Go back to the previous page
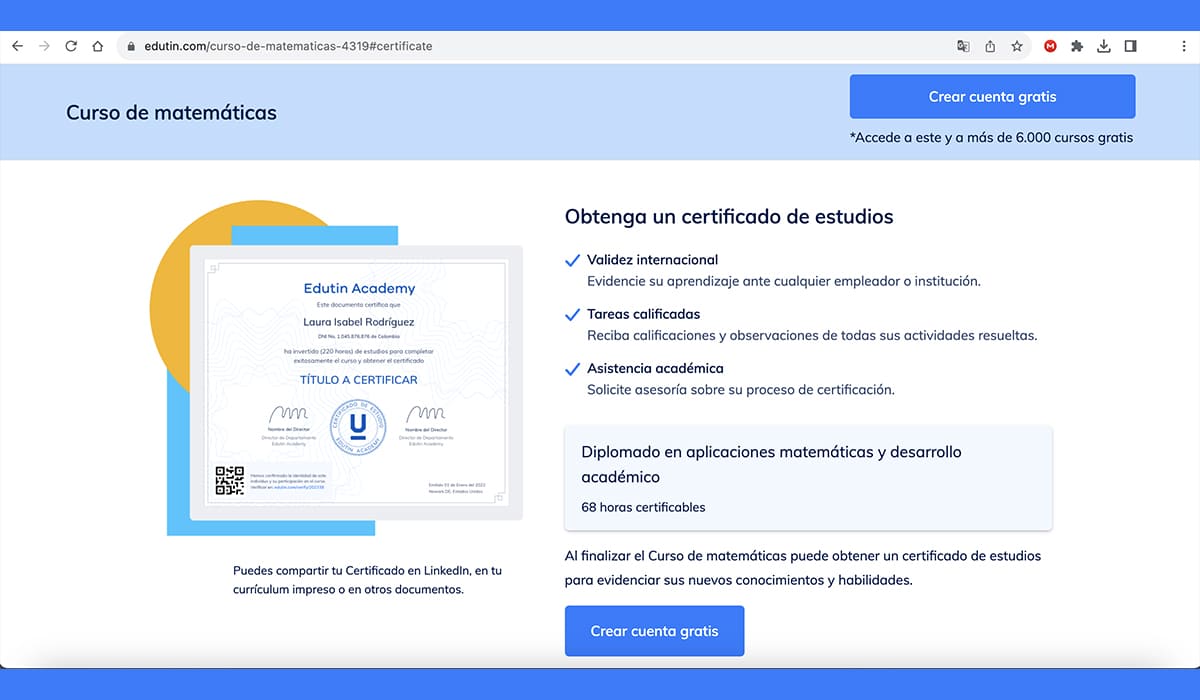1200x700 pixels. [17, 46]
